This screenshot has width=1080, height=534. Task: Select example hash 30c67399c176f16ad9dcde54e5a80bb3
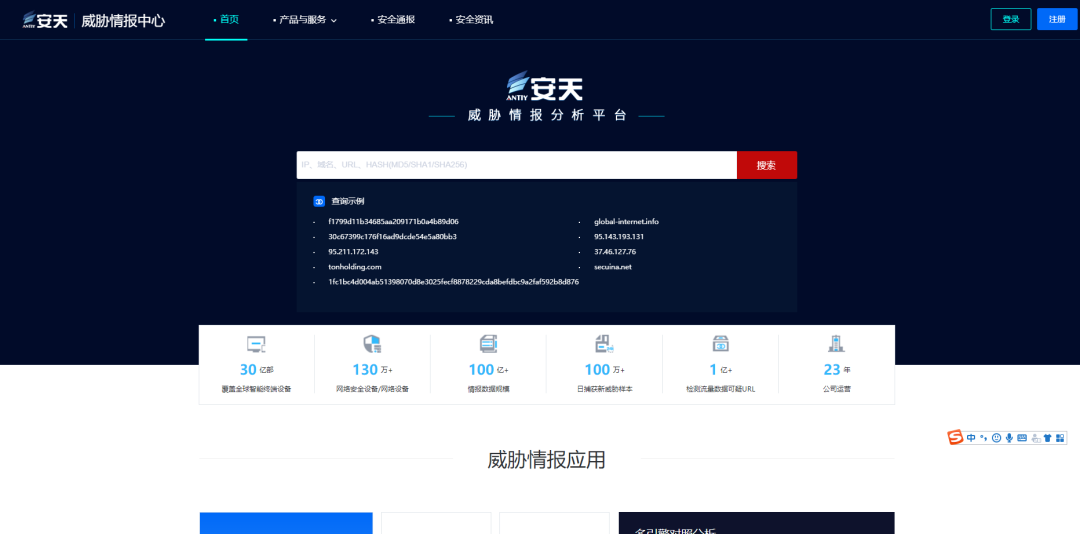click(x=393, y=236)
